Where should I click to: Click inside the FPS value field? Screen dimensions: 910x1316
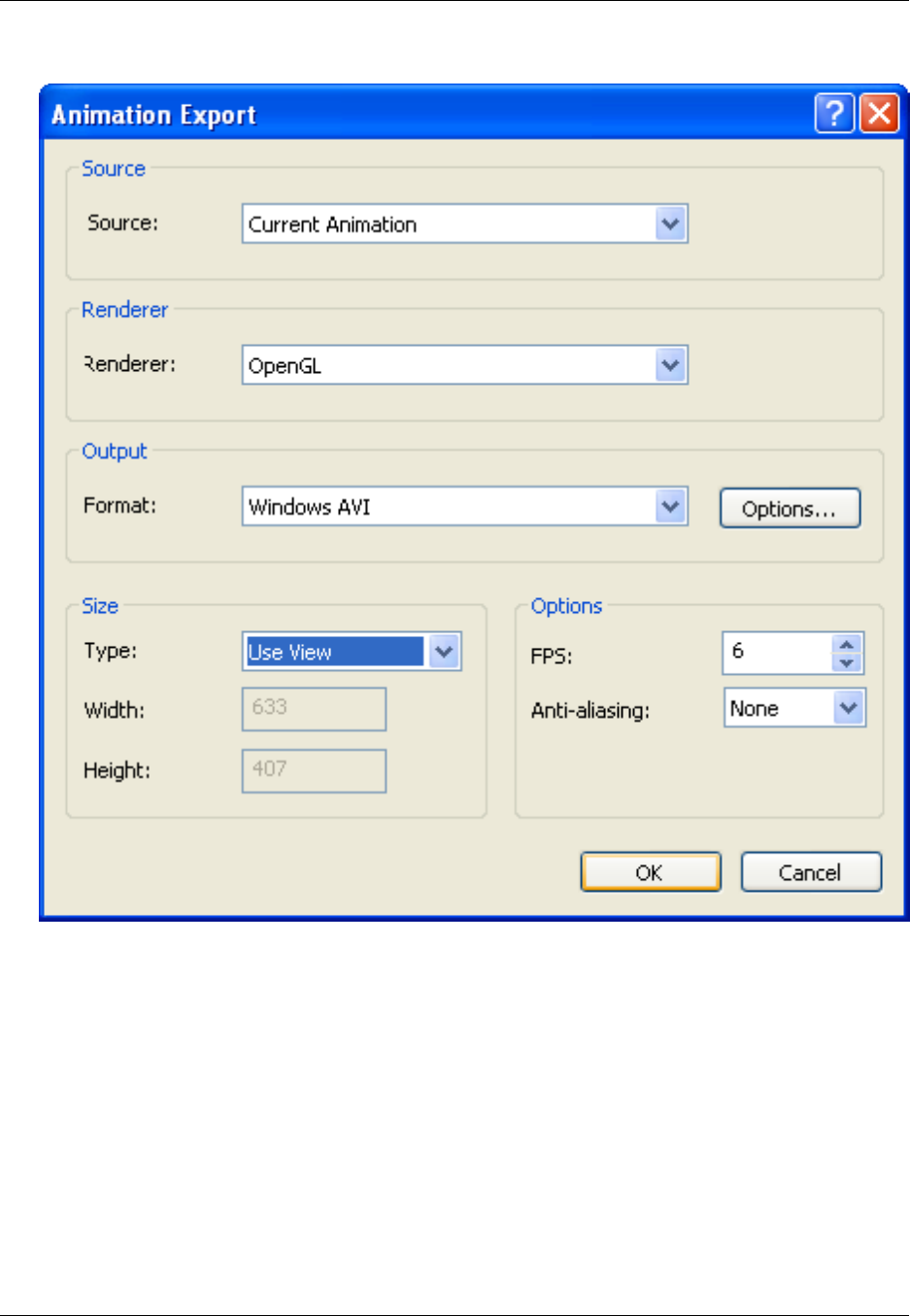[778, 653]
